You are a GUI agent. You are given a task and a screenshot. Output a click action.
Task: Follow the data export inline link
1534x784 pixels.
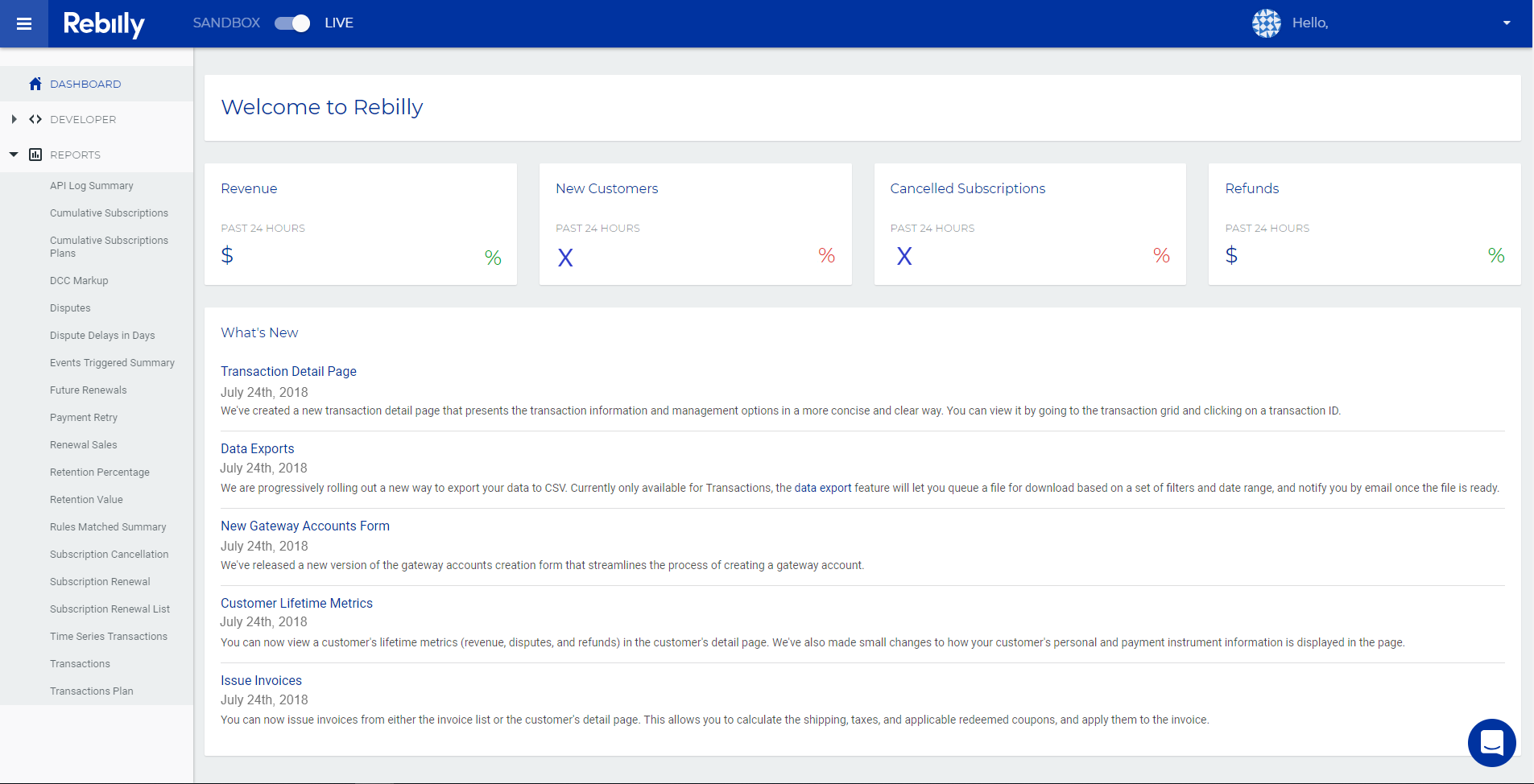pyautogui.click(x=822, y=488)
